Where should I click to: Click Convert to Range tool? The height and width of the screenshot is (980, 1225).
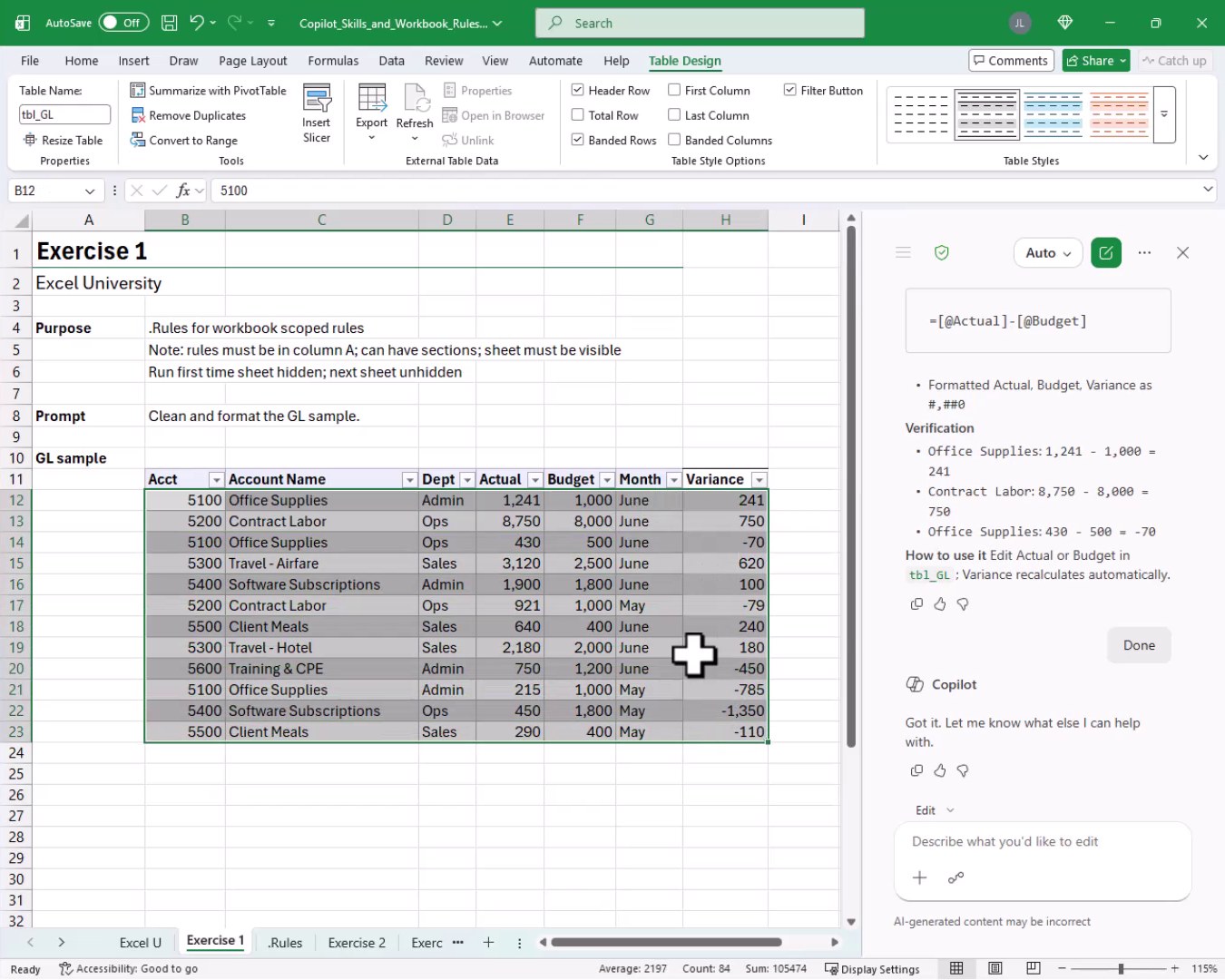coord(184,140)
